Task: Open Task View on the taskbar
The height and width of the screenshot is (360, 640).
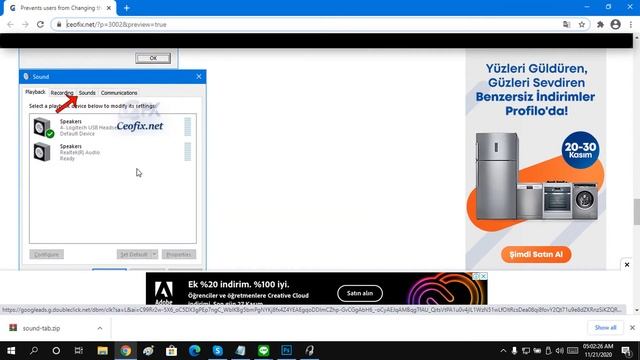Action: click(x=79, y=351)
